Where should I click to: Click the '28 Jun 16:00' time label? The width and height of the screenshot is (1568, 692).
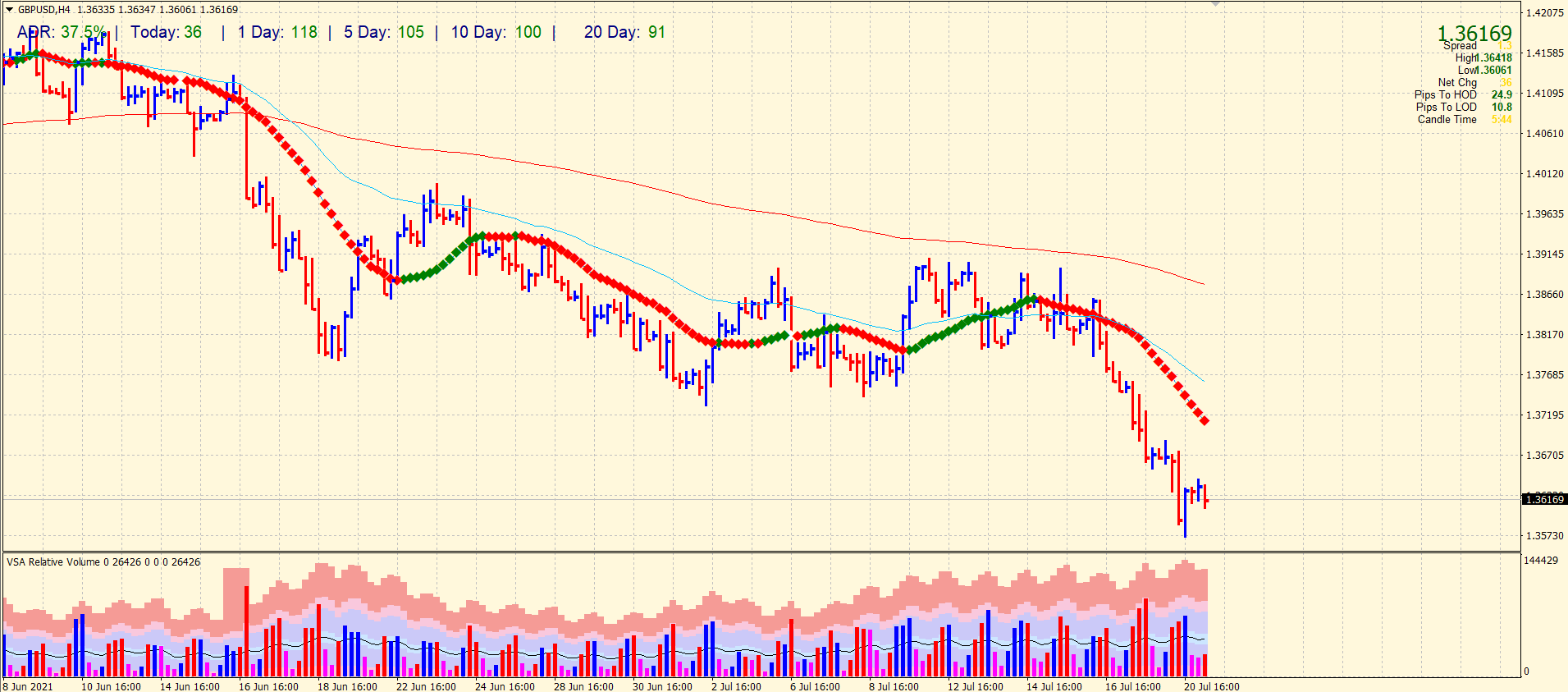[583, 687]
